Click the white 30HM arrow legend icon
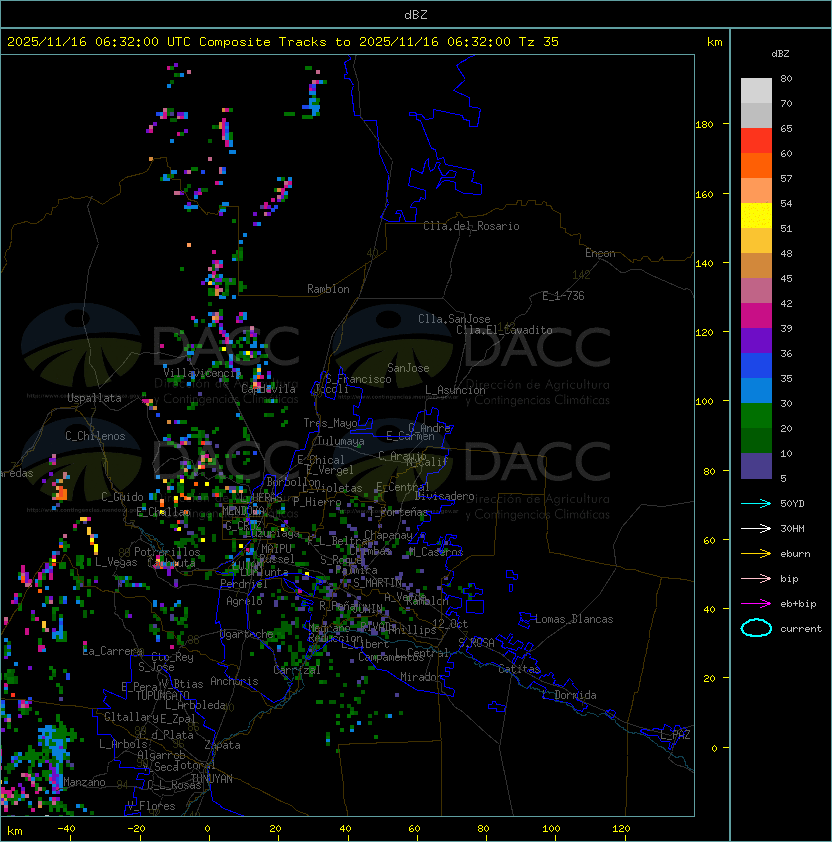832x842 pixels. 756,528
